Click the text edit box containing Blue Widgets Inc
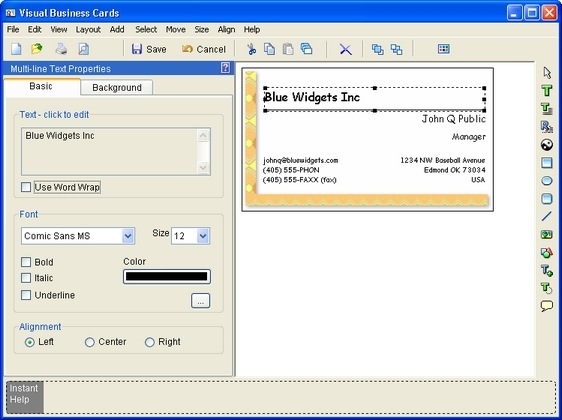The width and height of the screenshot is (562, 420). pyautogui.click(x=115, y=151)
